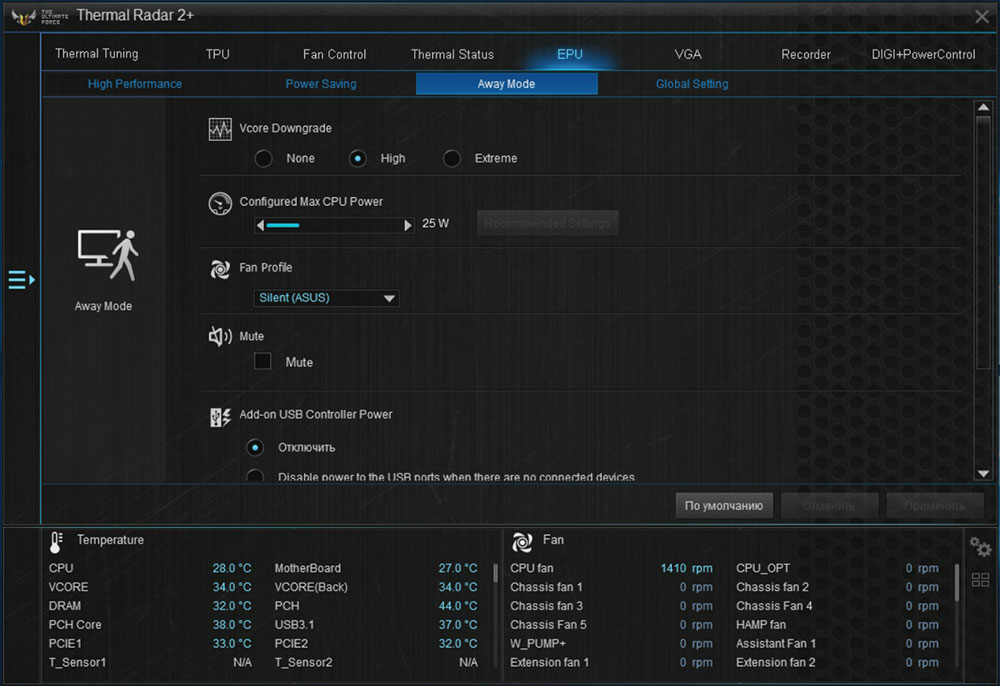
Task: Open the Recorder tab
Action: tap(805, 54)
